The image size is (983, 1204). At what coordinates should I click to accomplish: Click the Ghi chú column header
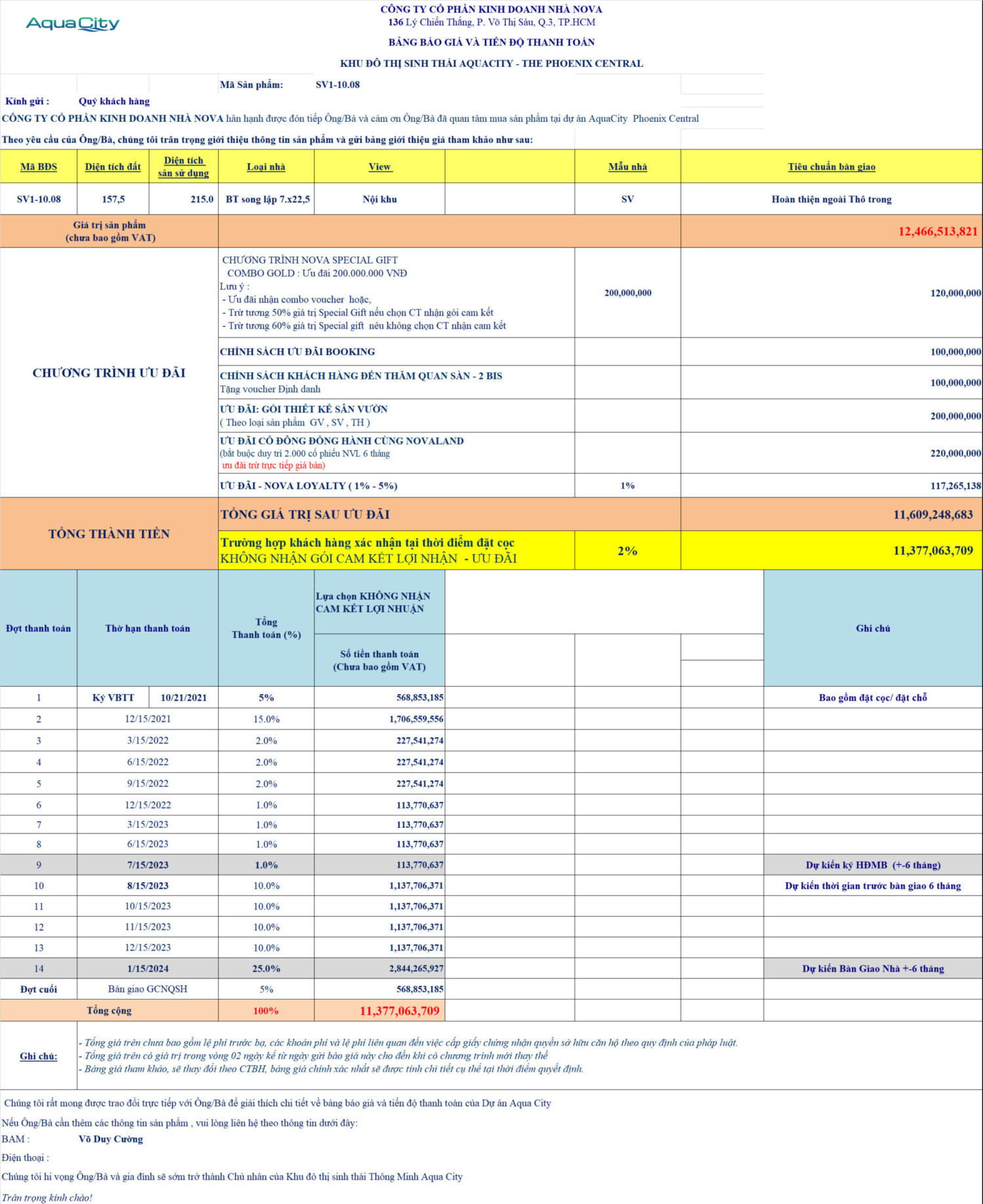(873, 628)
